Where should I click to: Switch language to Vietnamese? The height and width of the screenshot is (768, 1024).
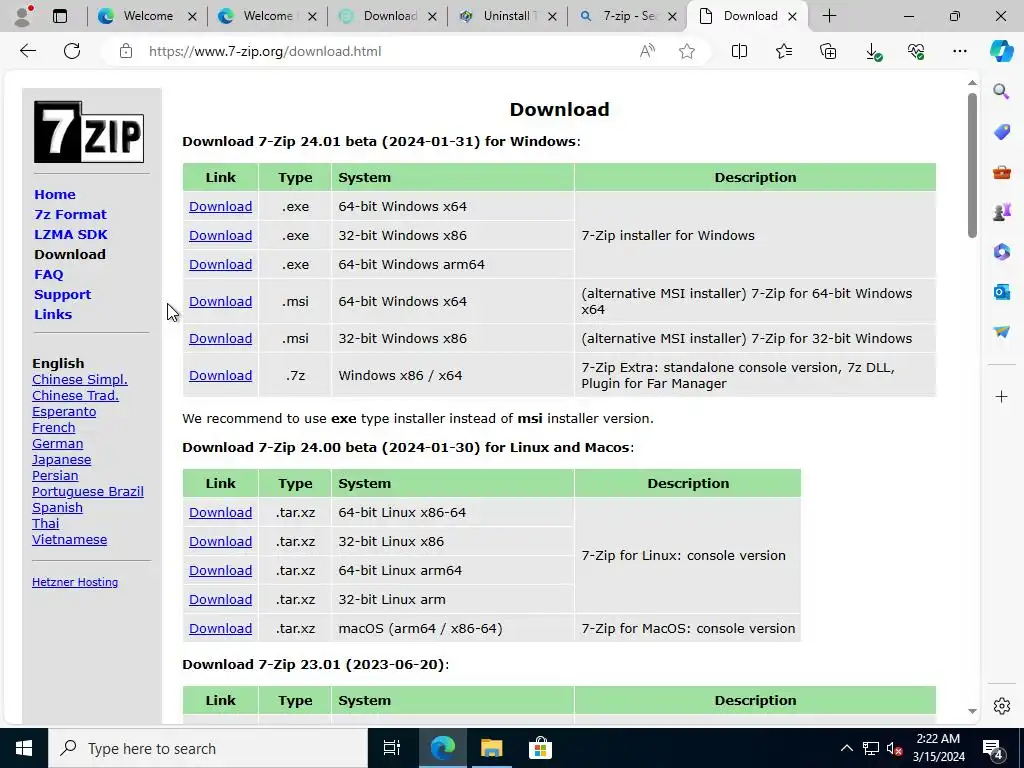[x=69, y=539]
